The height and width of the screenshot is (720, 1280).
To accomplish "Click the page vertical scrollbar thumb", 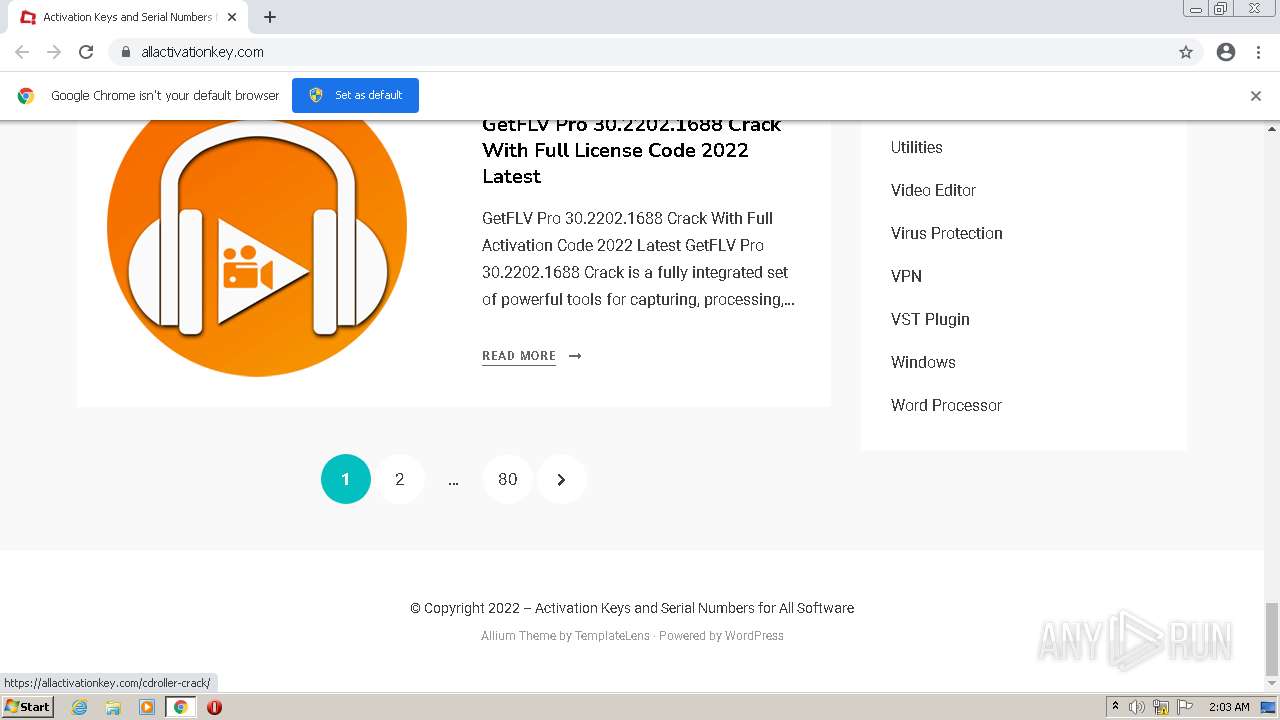I will pyautogui.click(x=1272, y=640).
